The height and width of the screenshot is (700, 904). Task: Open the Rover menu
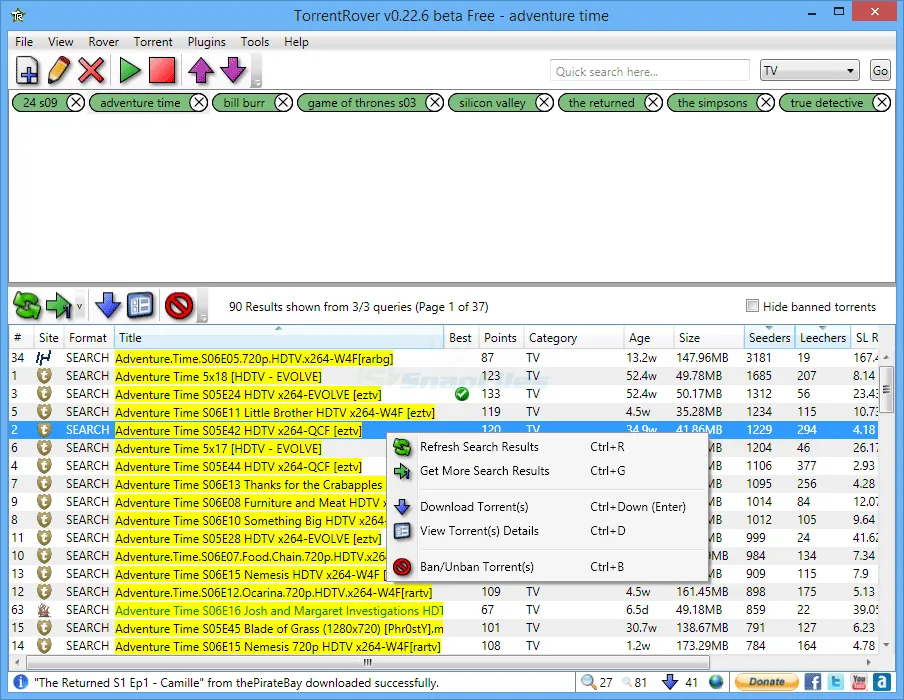click(103, 42)
